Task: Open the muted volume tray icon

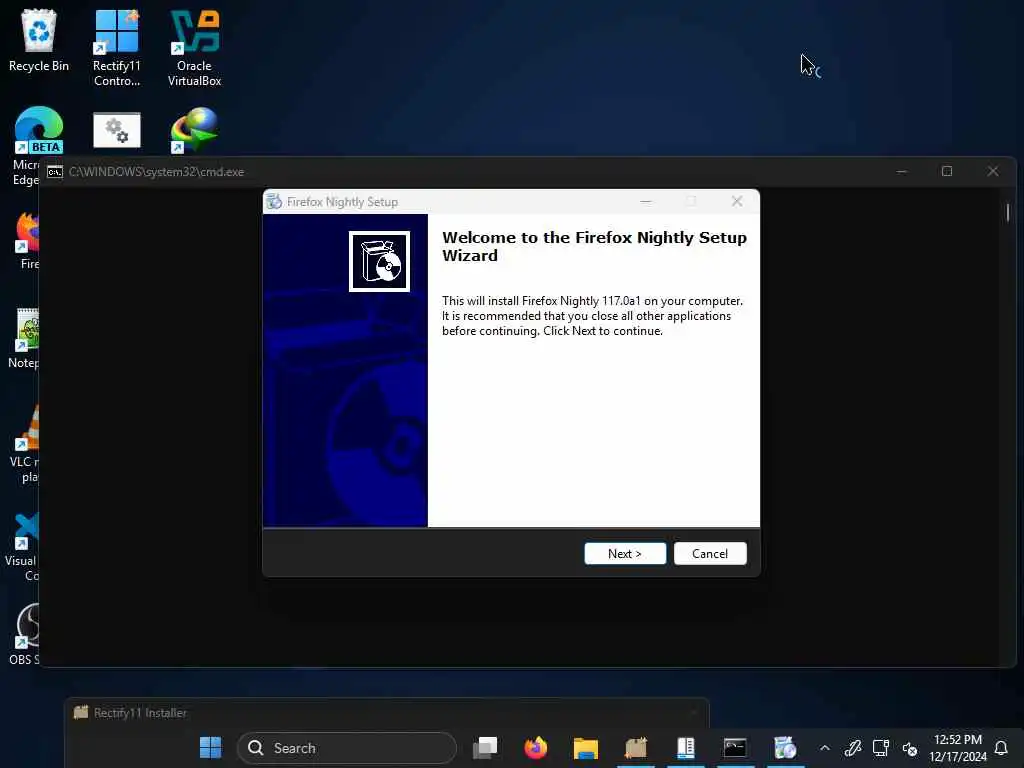Action: click(910, 748)
